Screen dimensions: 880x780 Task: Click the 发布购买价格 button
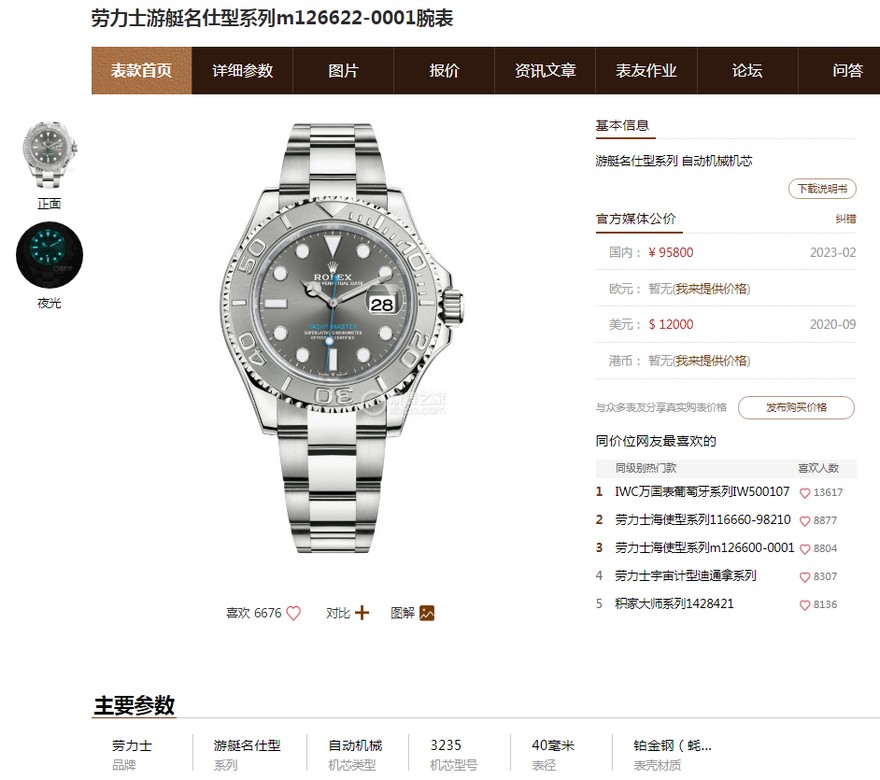coord(796,407)
